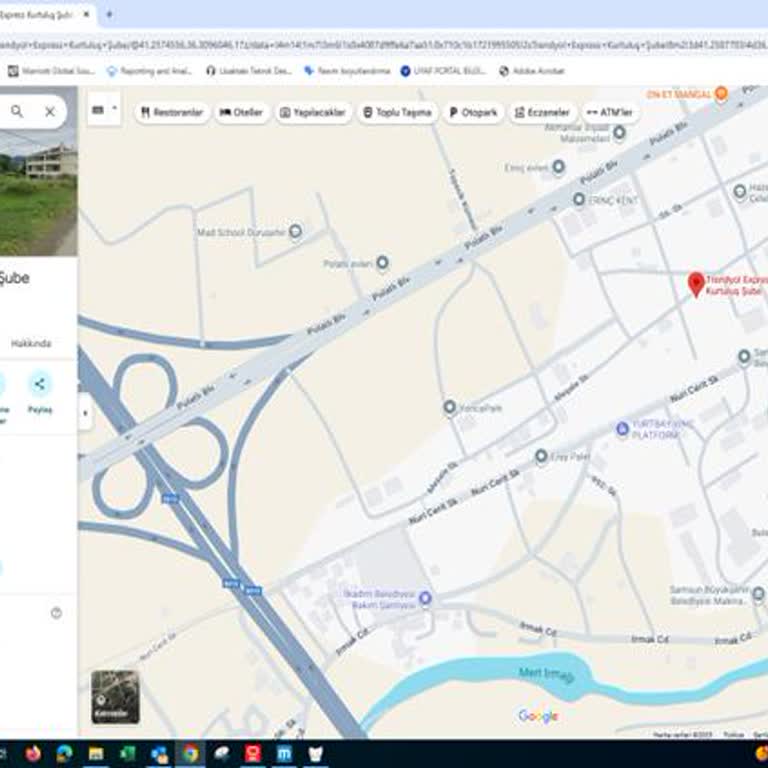Open File Explorer from the taskbar

96,753
